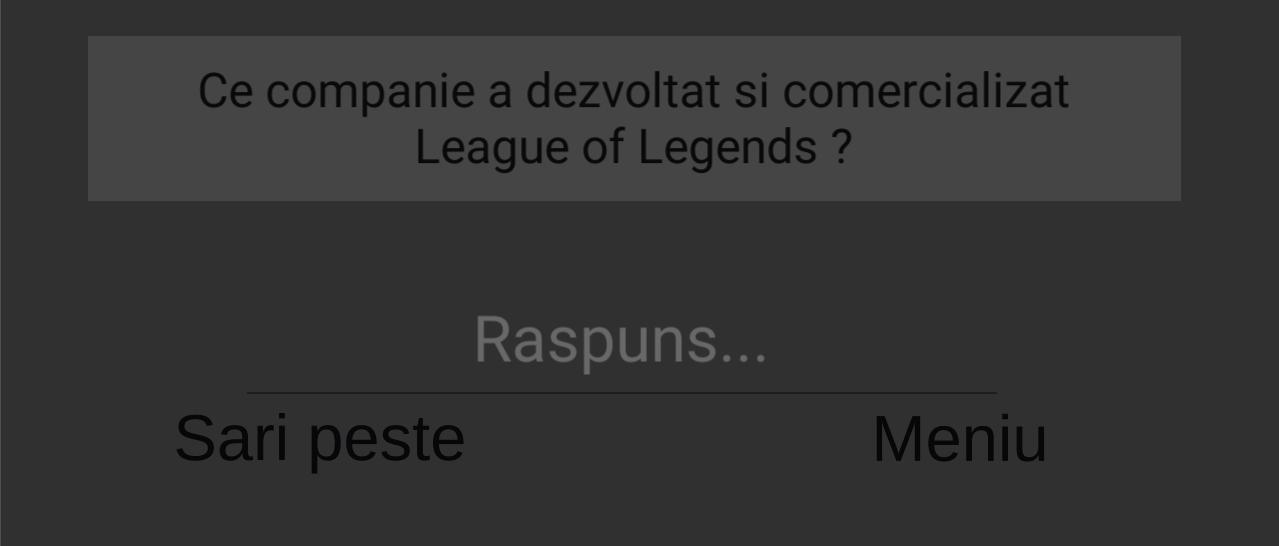
Task: Tap the gray question card
Action: [634, 119]
